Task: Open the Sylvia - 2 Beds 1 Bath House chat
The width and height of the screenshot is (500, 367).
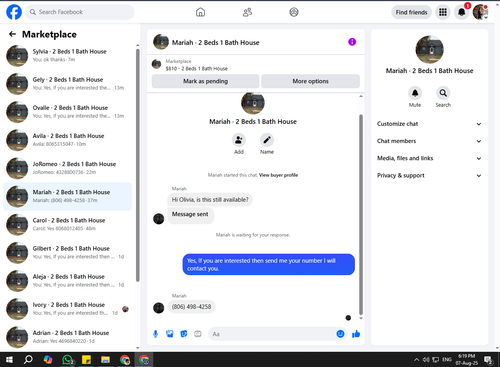Action: [x=67, y=55]
